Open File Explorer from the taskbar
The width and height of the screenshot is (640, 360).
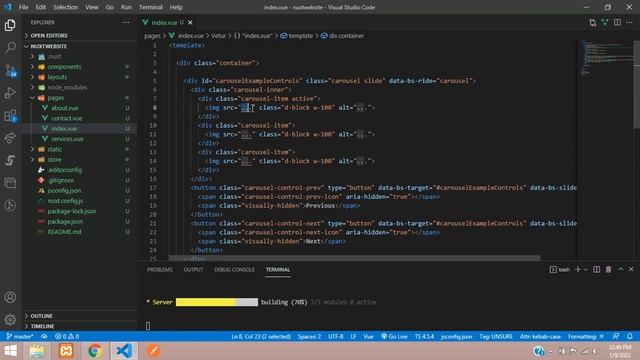[37, 351]
